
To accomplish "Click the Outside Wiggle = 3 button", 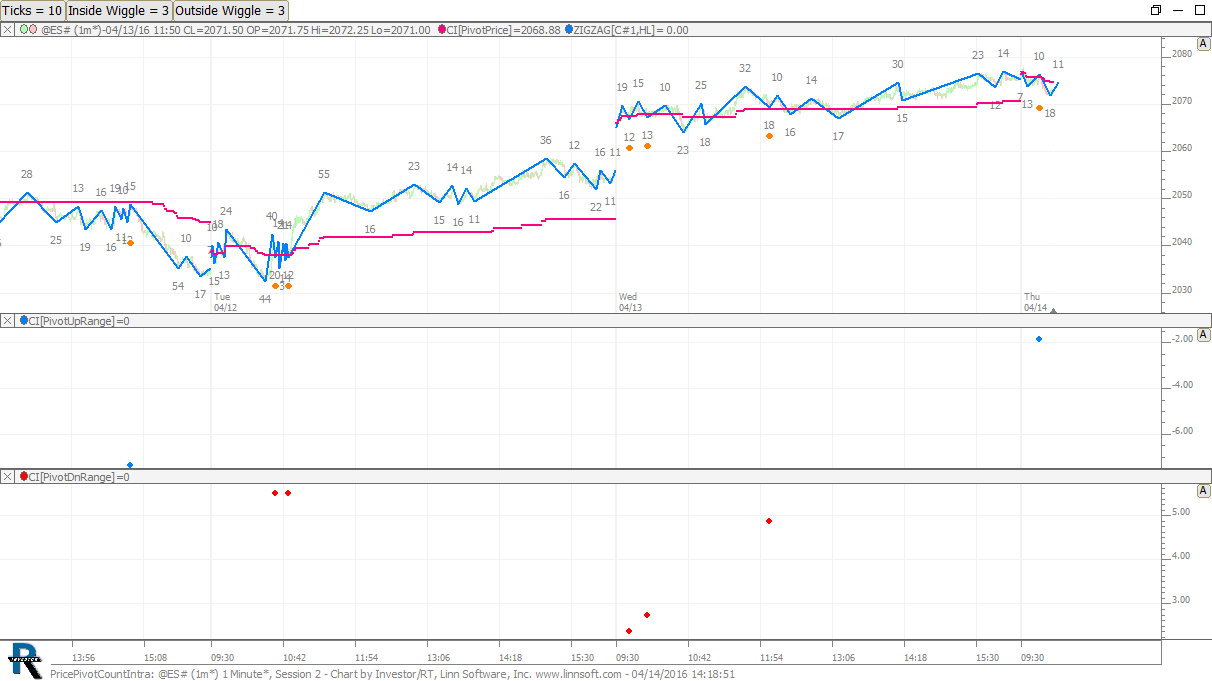I will (x=231, y=10).
